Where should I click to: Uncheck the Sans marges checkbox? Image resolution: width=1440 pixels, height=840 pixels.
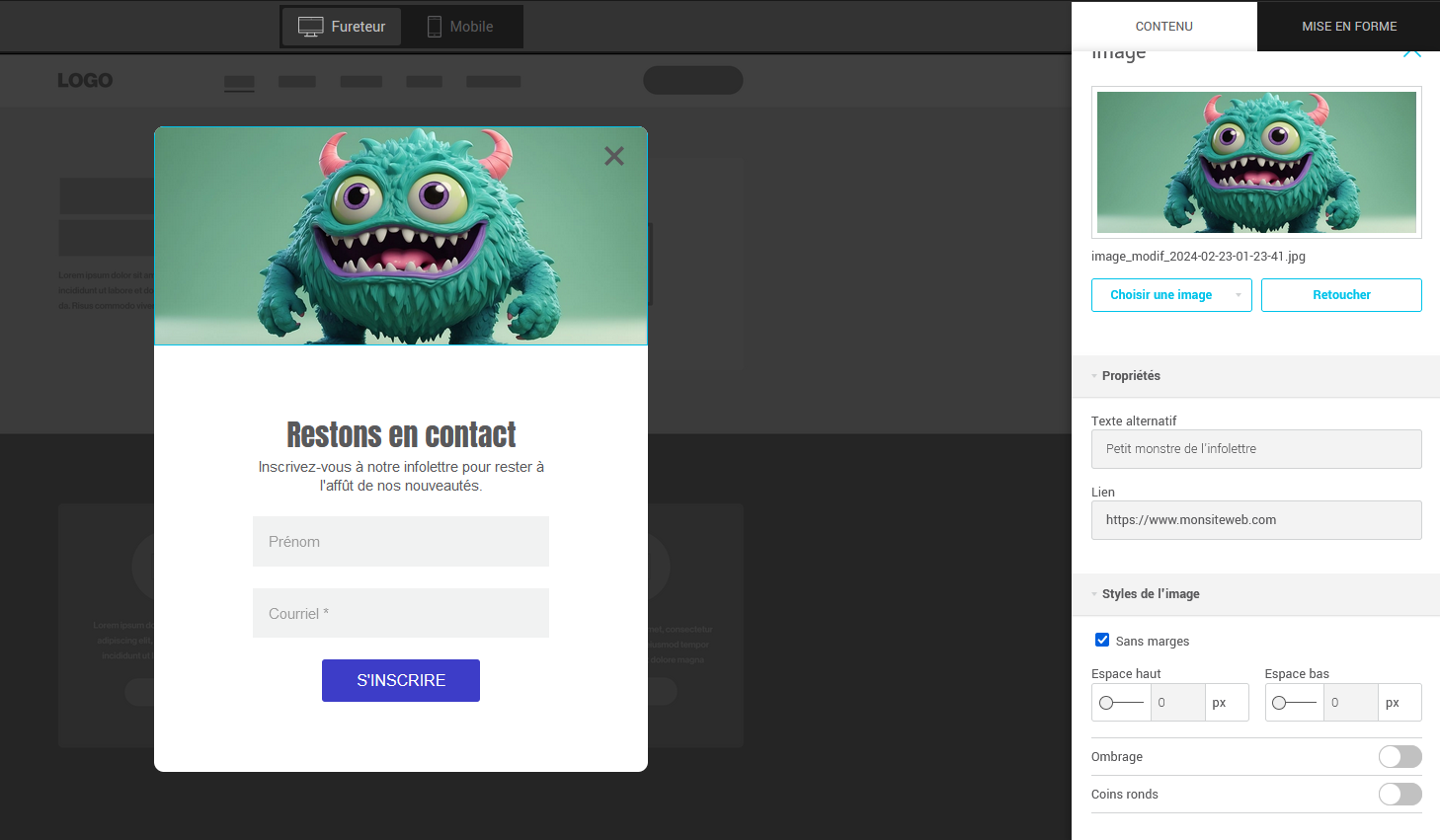click(x=1102, y=641)
